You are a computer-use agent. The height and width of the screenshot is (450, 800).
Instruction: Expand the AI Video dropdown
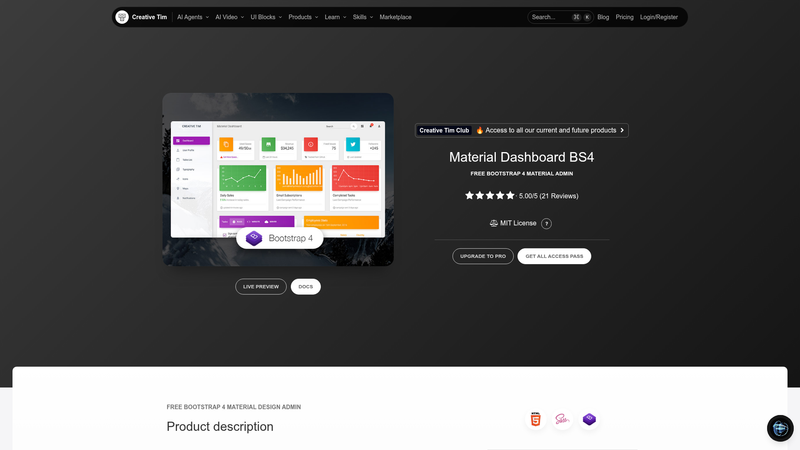pos(230,17)
